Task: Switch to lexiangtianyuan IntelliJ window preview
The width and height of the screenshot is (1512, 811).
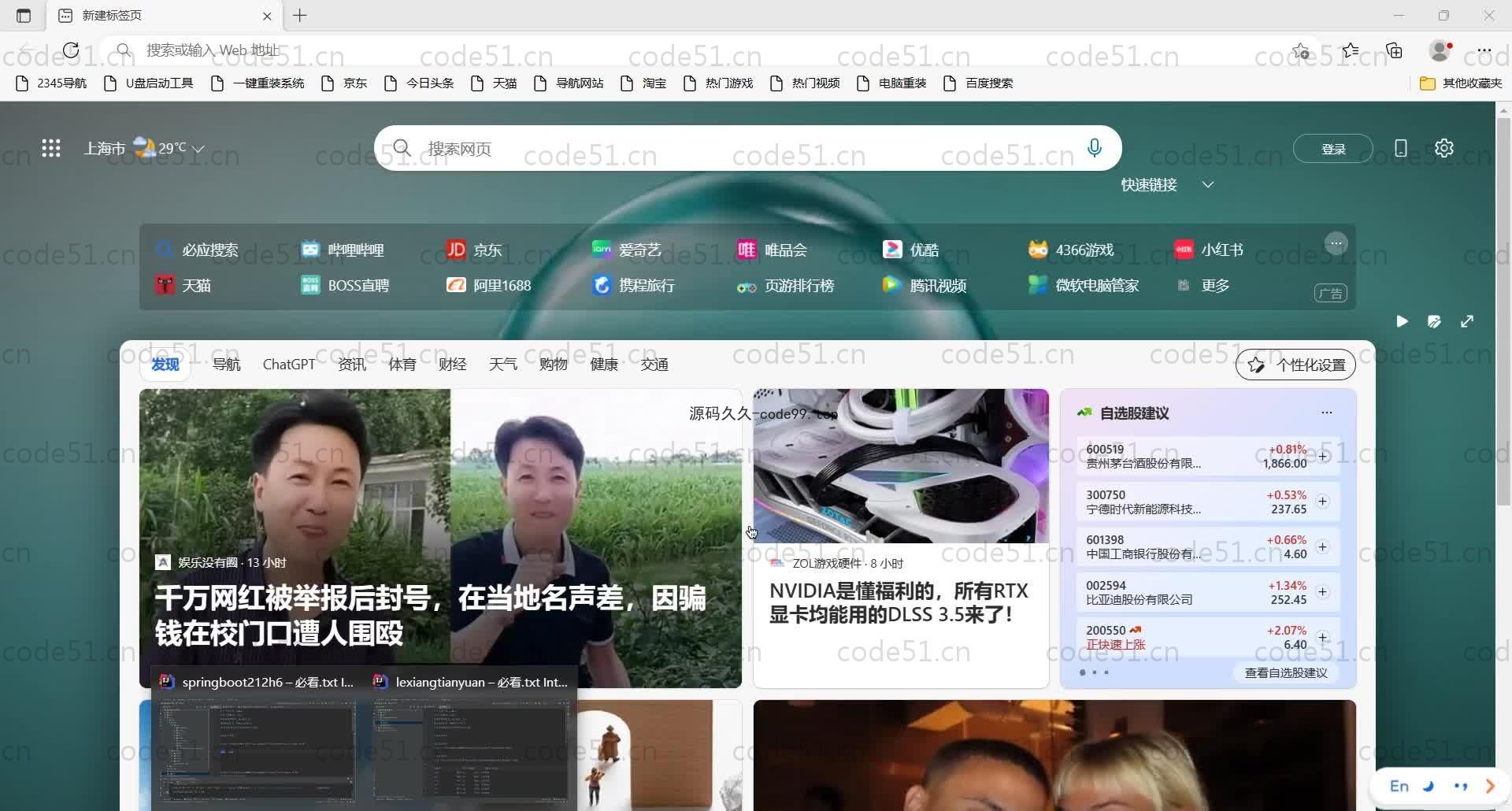Action: [x=471, y=740]
